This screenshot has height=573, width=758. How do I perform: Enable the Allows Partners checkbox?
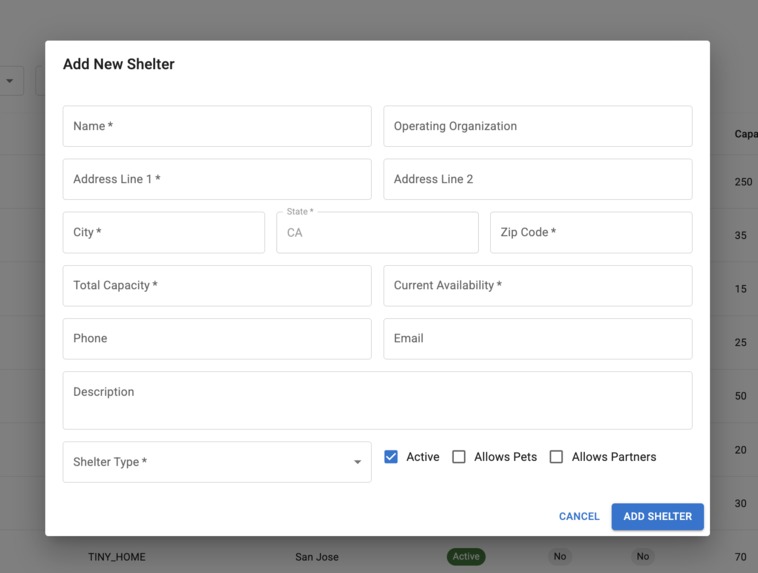[556, 457]
